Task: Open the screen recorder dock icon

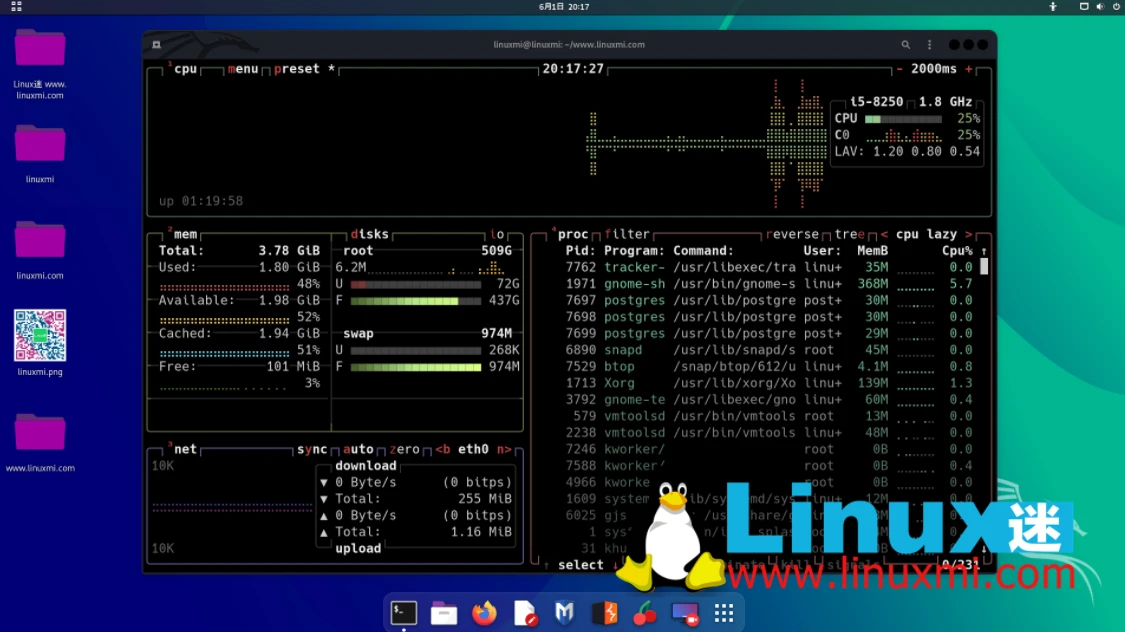Action: pos(684,614)
